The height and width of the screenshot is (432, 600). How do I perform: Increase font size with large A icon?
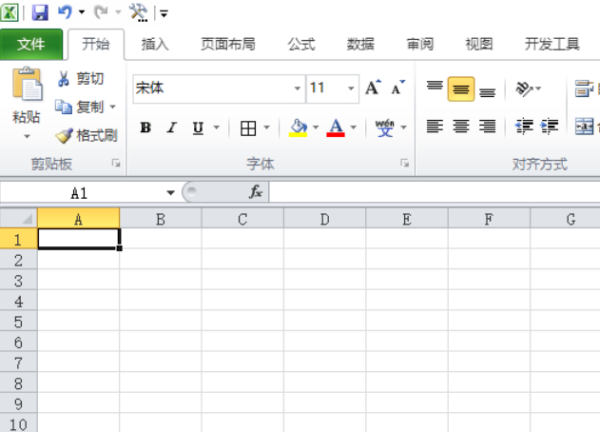coord(373,88)
